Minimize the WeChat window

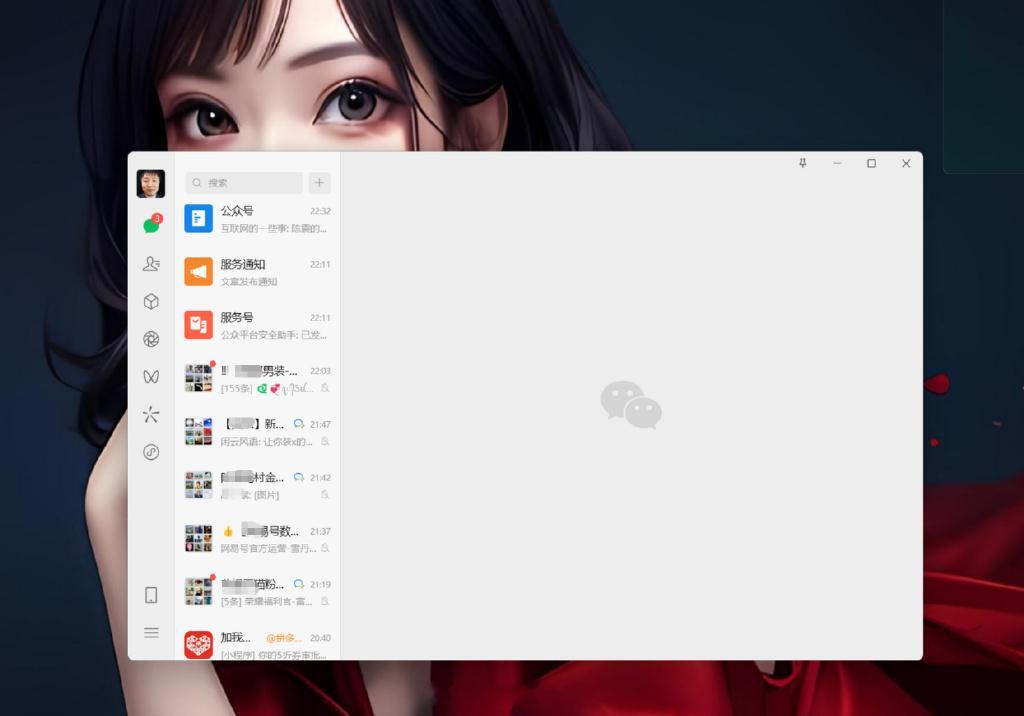pos(837,163)
